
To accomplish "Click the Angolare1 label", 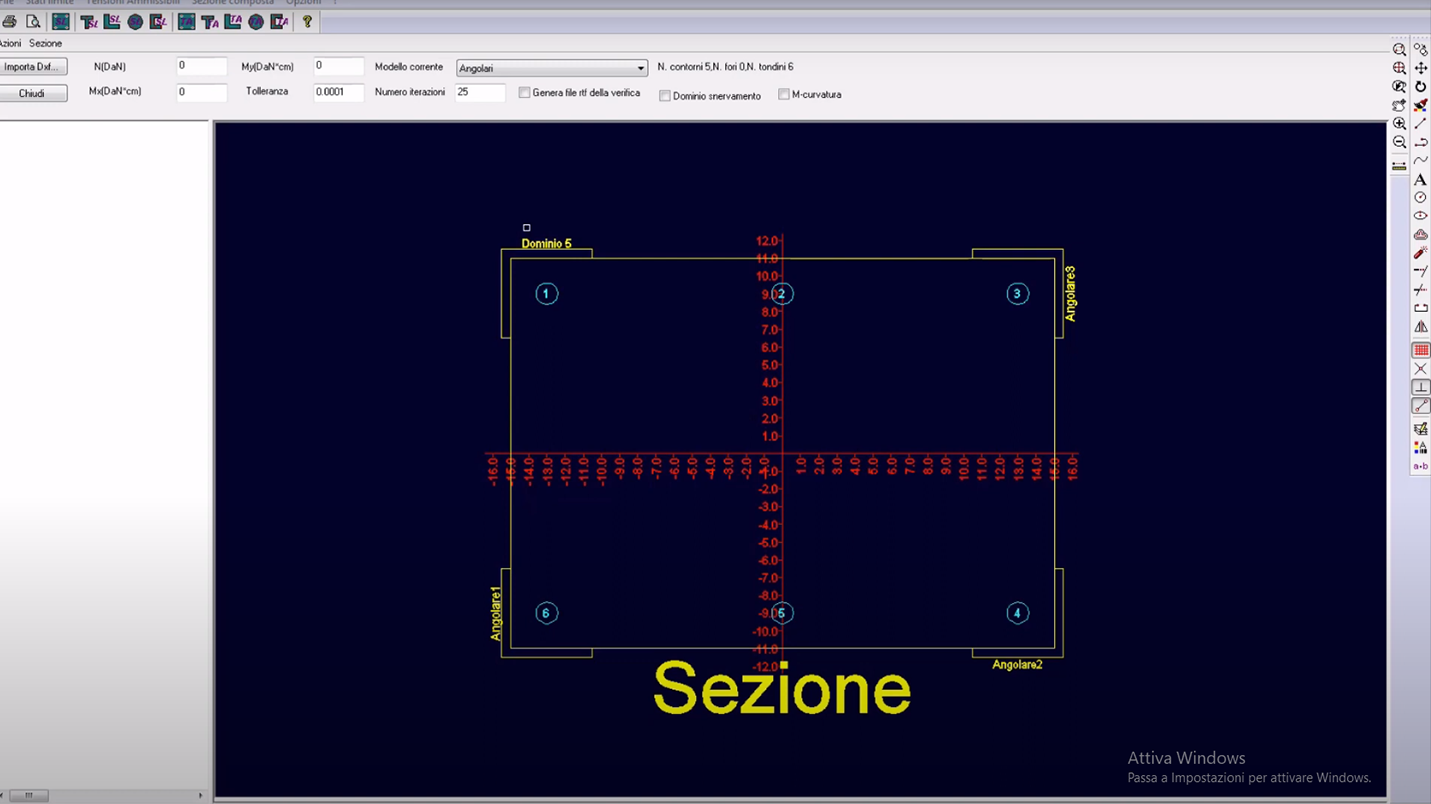I will click(495, 613).
